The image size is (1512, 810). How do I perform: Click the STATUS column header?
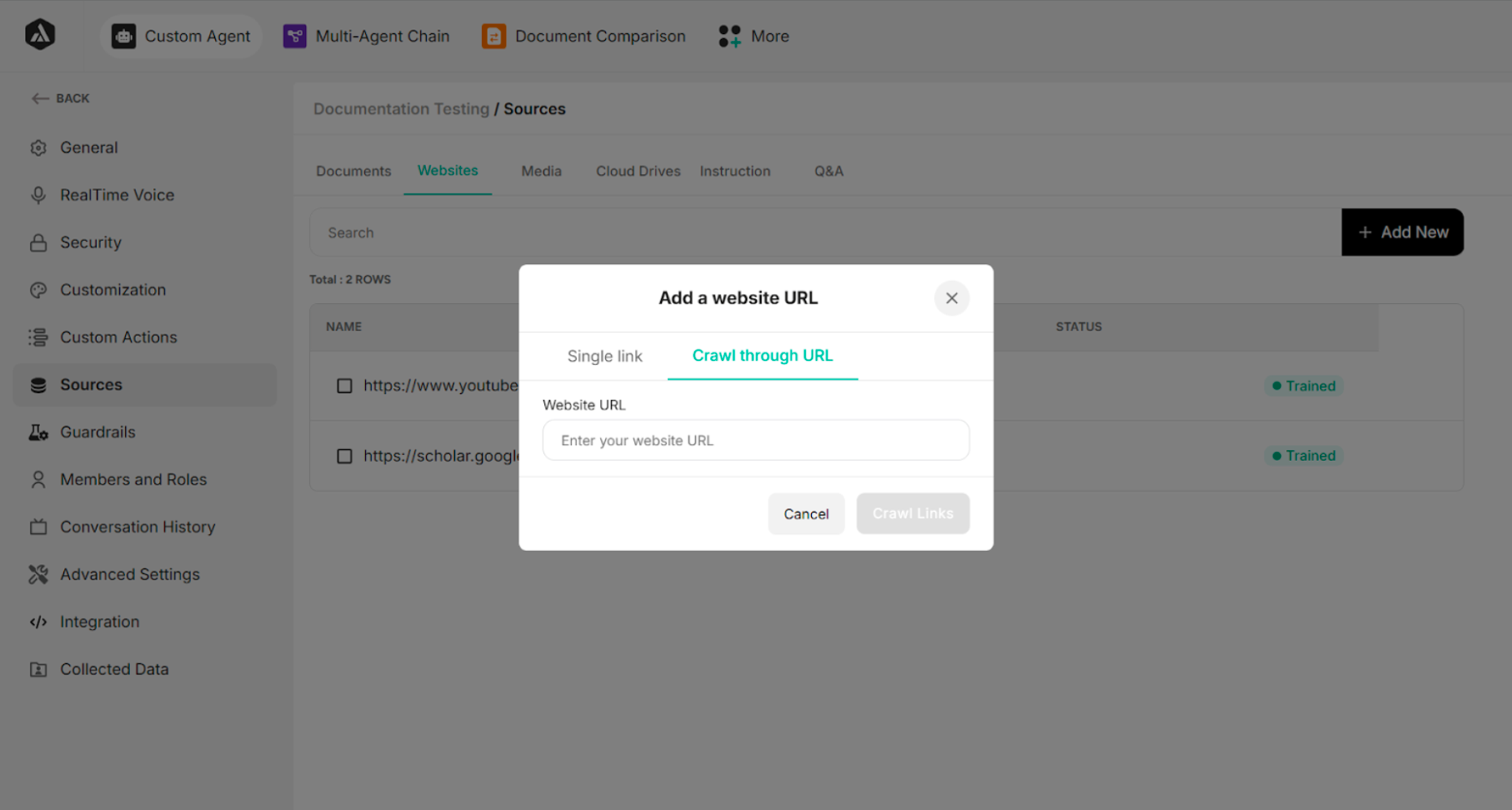(1079, 327)
